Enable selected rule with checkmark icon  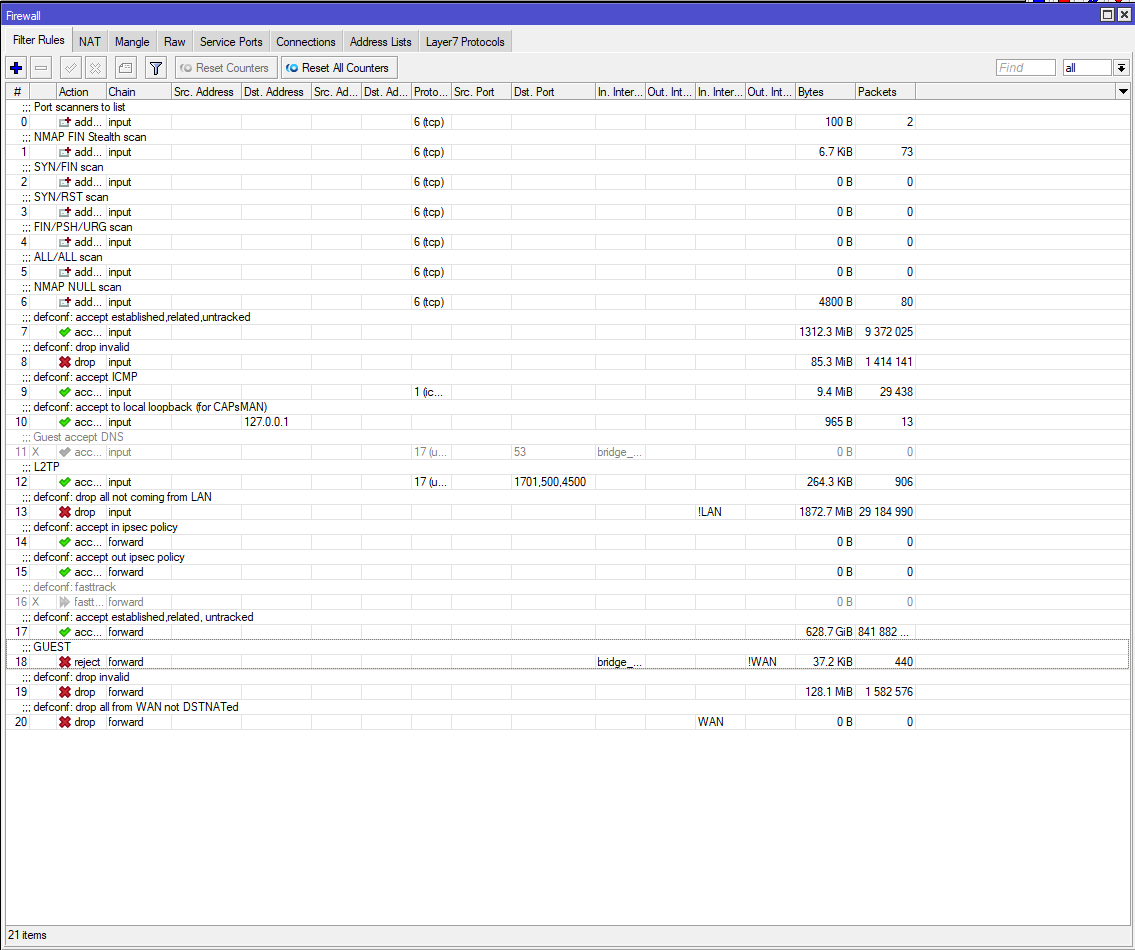click(x=70, y=68)
